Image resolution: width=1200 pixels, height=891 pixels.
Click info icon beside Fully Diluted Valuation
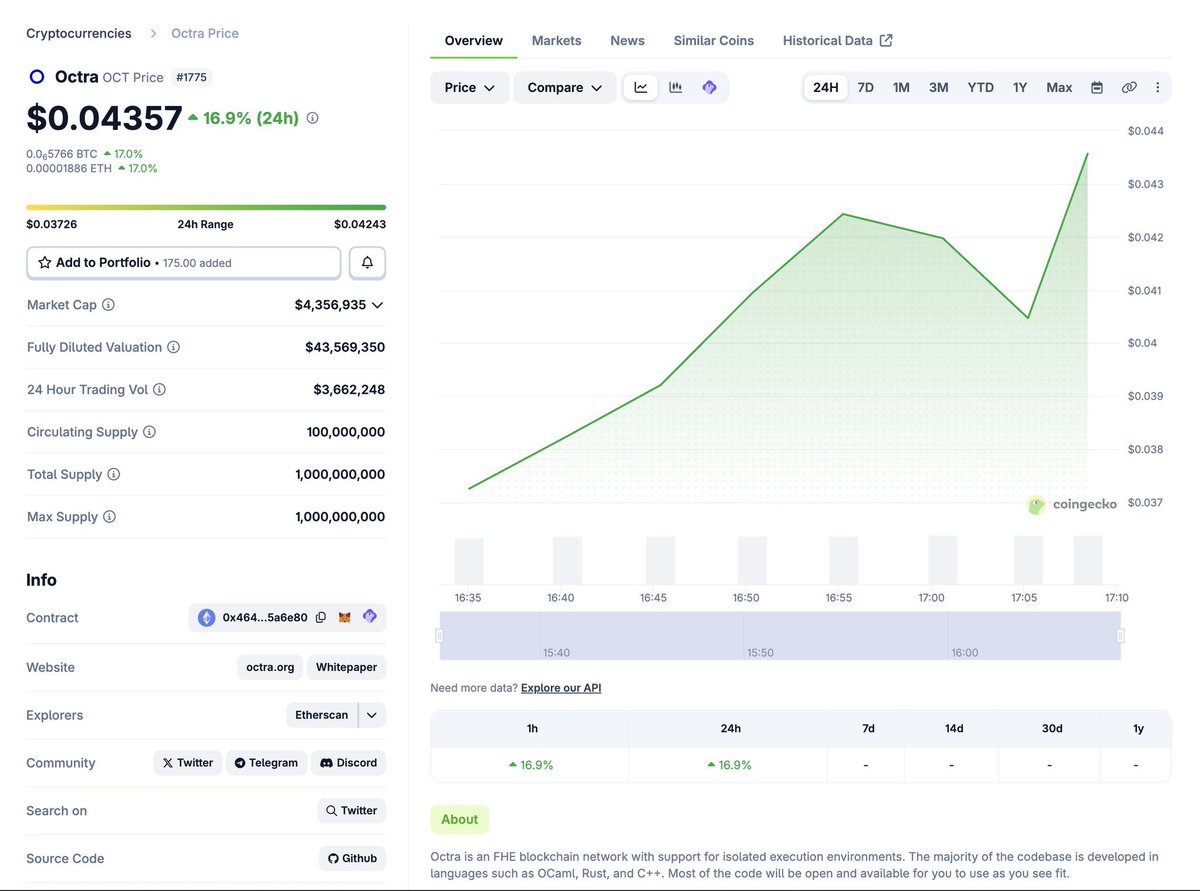tap(173, 347)
